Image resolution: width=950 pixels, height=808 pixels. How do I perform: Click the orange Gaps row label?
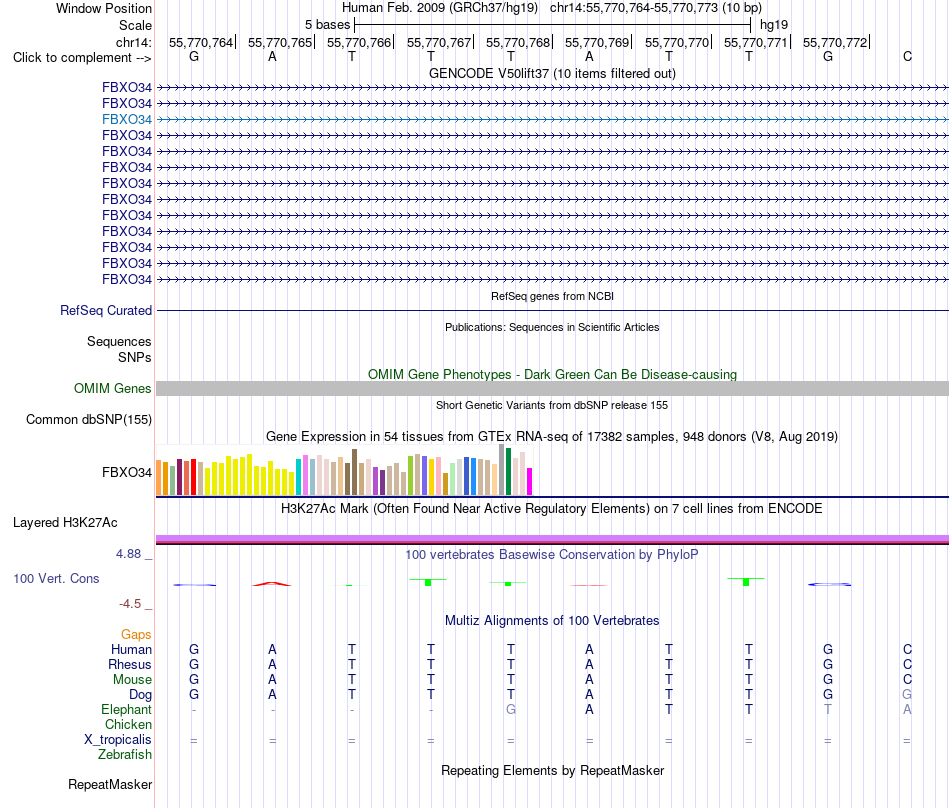click(136, 634)
